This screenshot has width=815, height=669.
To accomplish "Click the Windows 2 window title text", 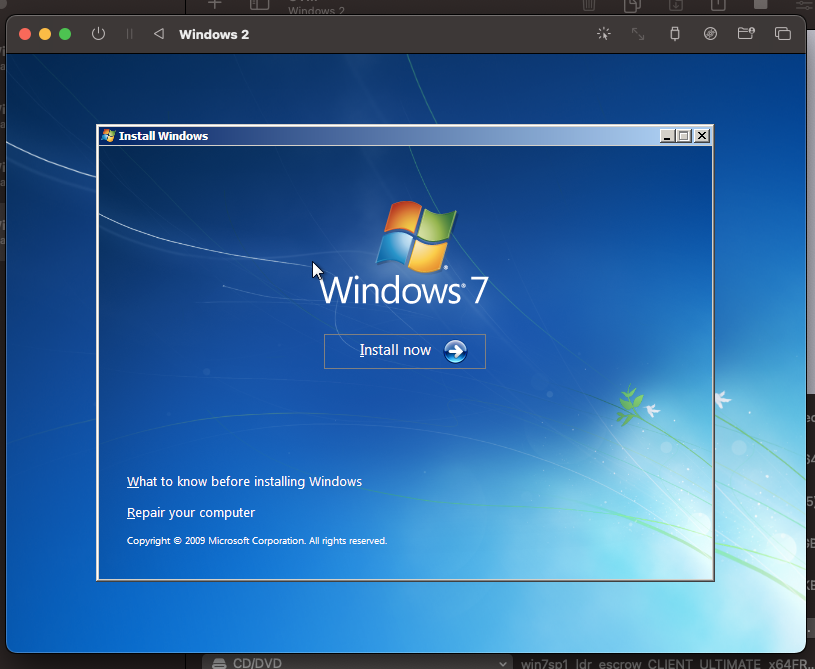I will click(214, 35).
